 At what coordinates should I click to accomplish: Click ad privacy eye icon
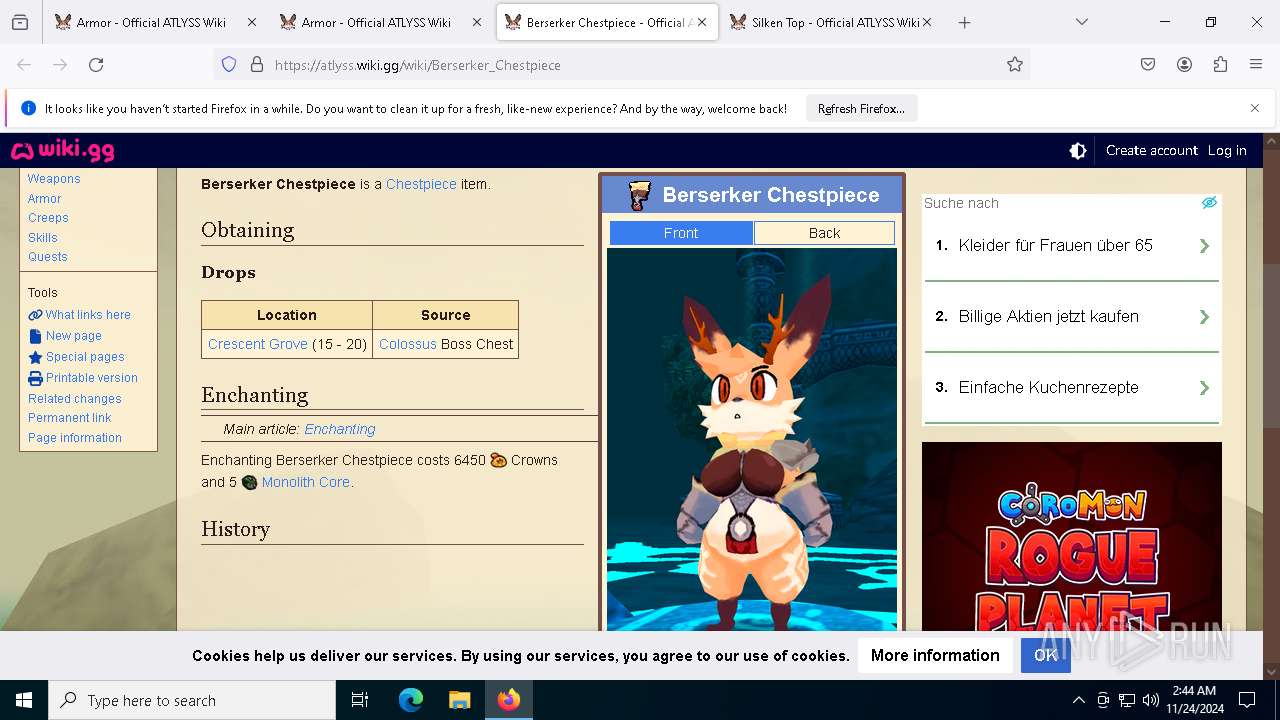pos(1209,203)
